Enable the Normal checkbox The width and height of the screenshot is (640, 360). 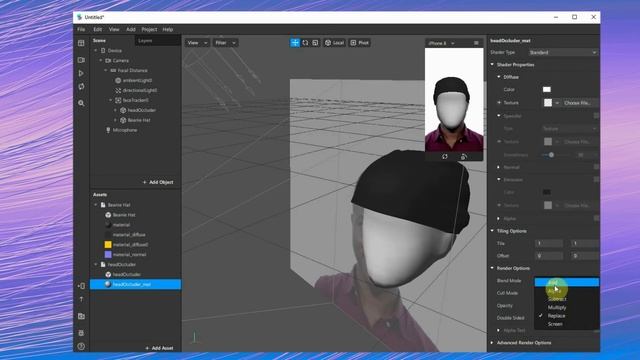click(x=596, y=167)
